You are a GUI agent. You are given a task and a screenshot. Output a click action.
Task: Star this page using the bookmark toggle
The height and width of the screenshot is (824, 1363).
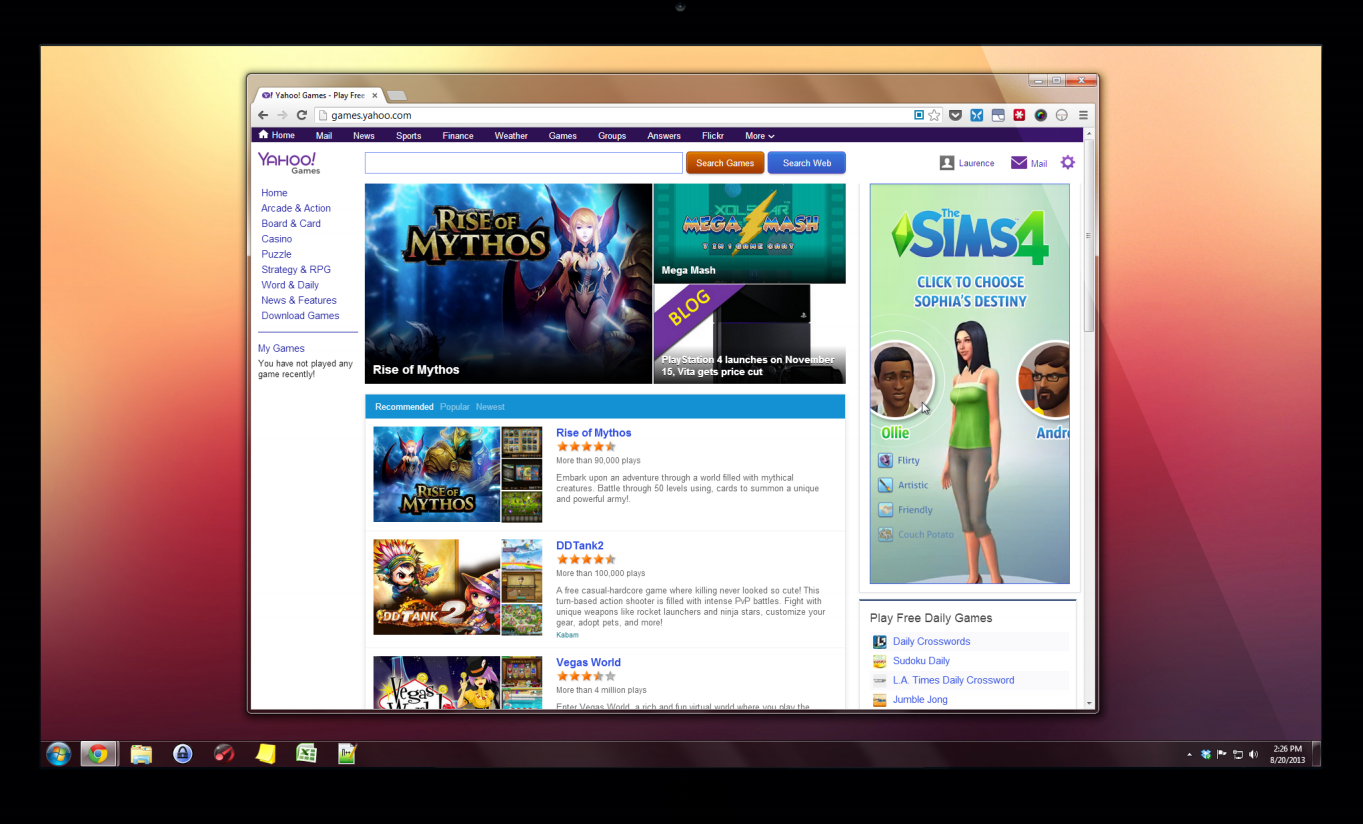tap(934, 115)
